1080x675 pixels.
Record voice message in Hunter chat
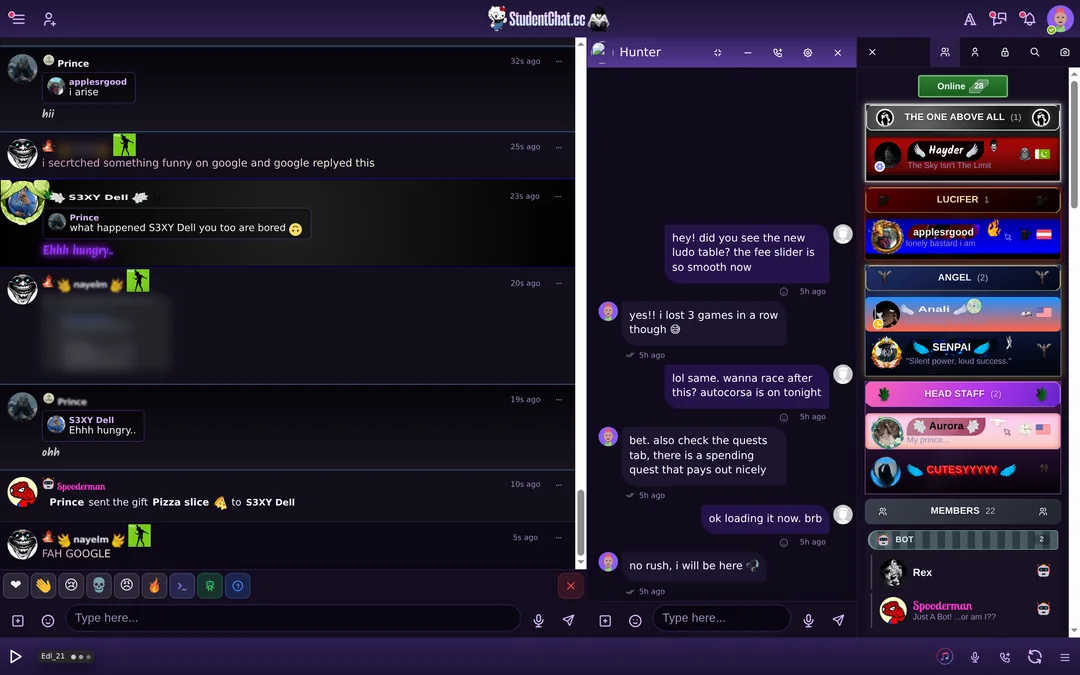[809, 621]
